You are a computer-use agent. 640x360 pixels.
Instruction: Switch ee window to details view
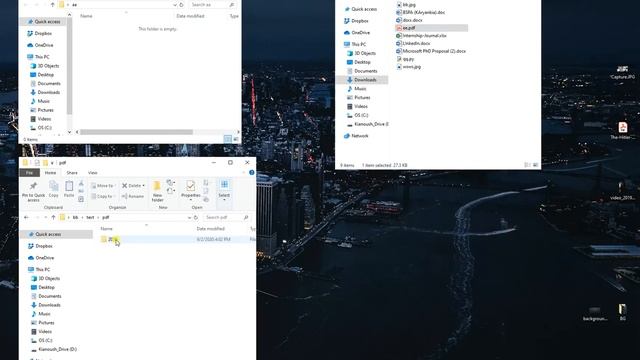click(228, 139)
